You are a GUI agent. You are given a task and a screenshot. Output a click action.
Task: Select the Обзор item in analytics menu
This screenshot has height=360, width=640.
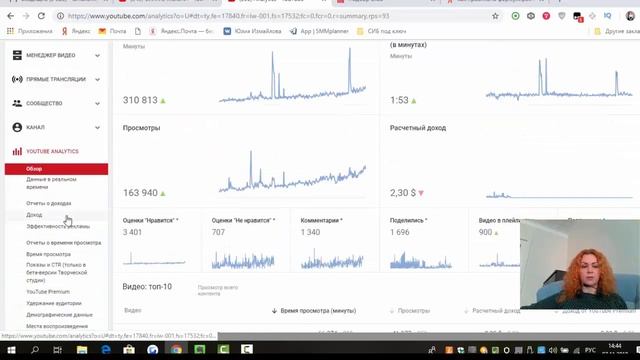coord(56,169)
